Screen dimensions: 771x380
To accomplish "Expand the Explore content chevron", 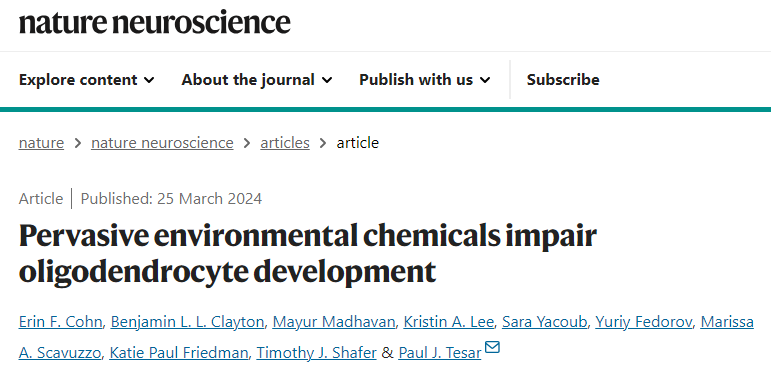I will click(x=149, y=80).
